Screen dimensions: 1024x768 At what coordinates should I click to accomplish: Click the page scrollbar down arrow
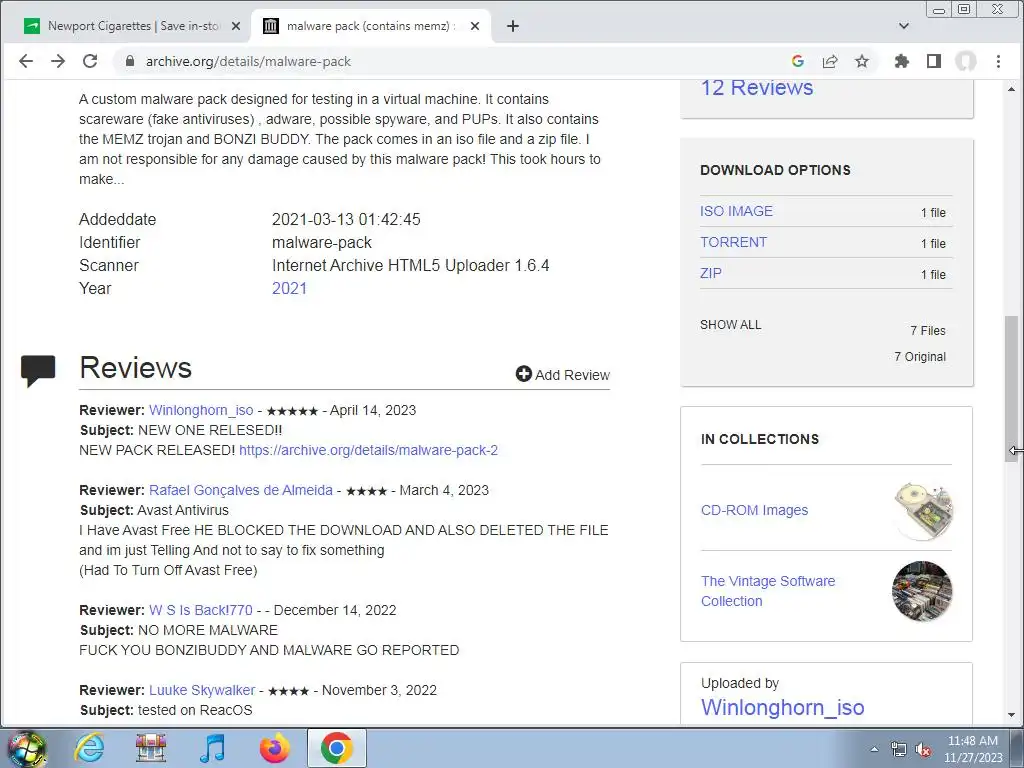click(x=1012, y=715)
